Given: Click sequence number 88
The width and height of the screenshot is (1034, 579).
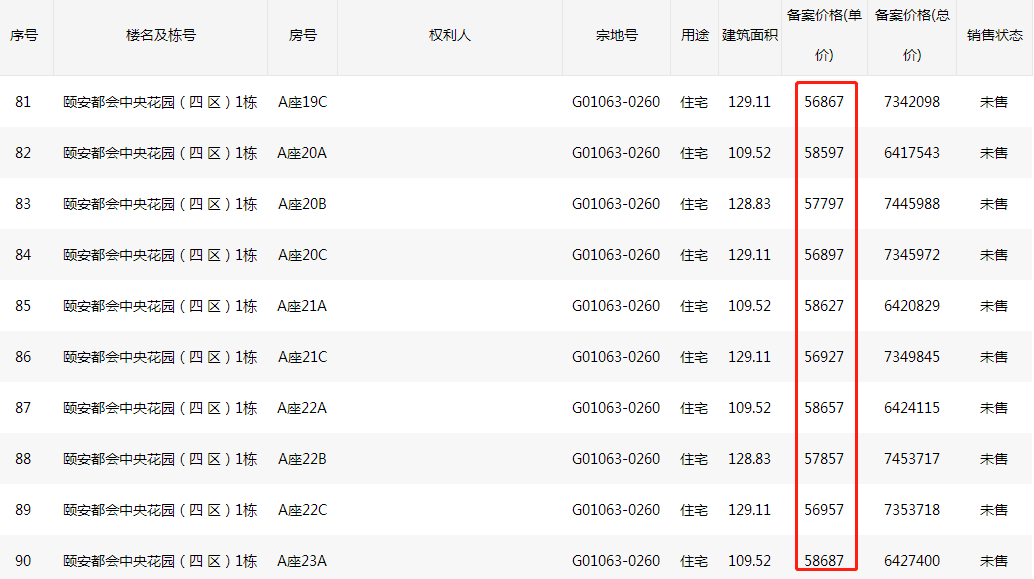Looking at the screenshot, I should point(23,459).
